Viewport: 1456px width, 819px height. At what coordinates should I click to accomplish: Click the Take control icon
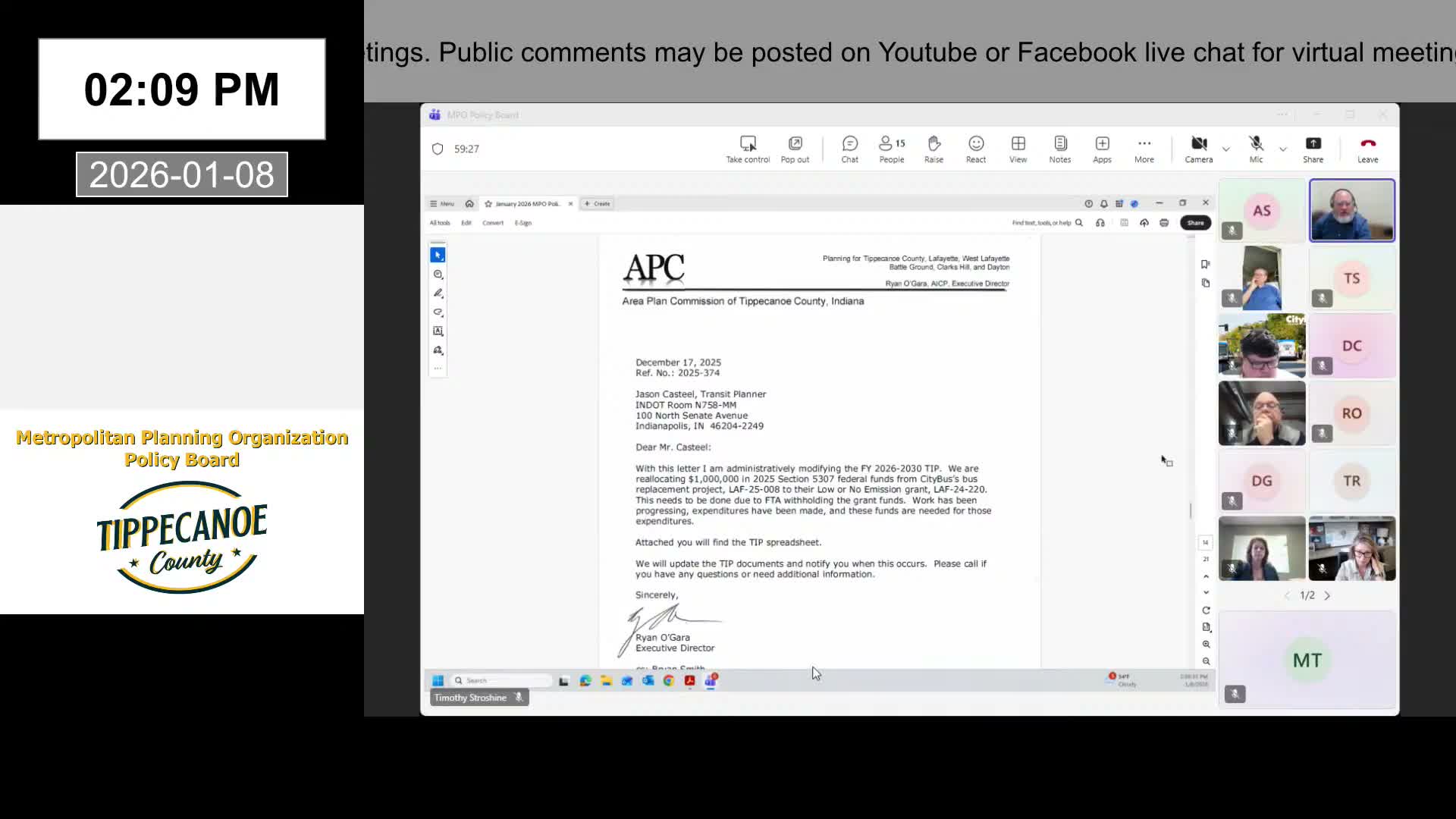pyautogui.click(x=748, y=144)
